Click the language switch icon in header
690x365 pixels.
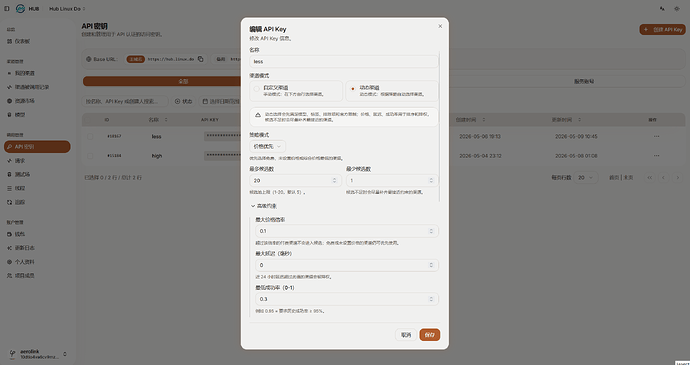tap(662, 8)
